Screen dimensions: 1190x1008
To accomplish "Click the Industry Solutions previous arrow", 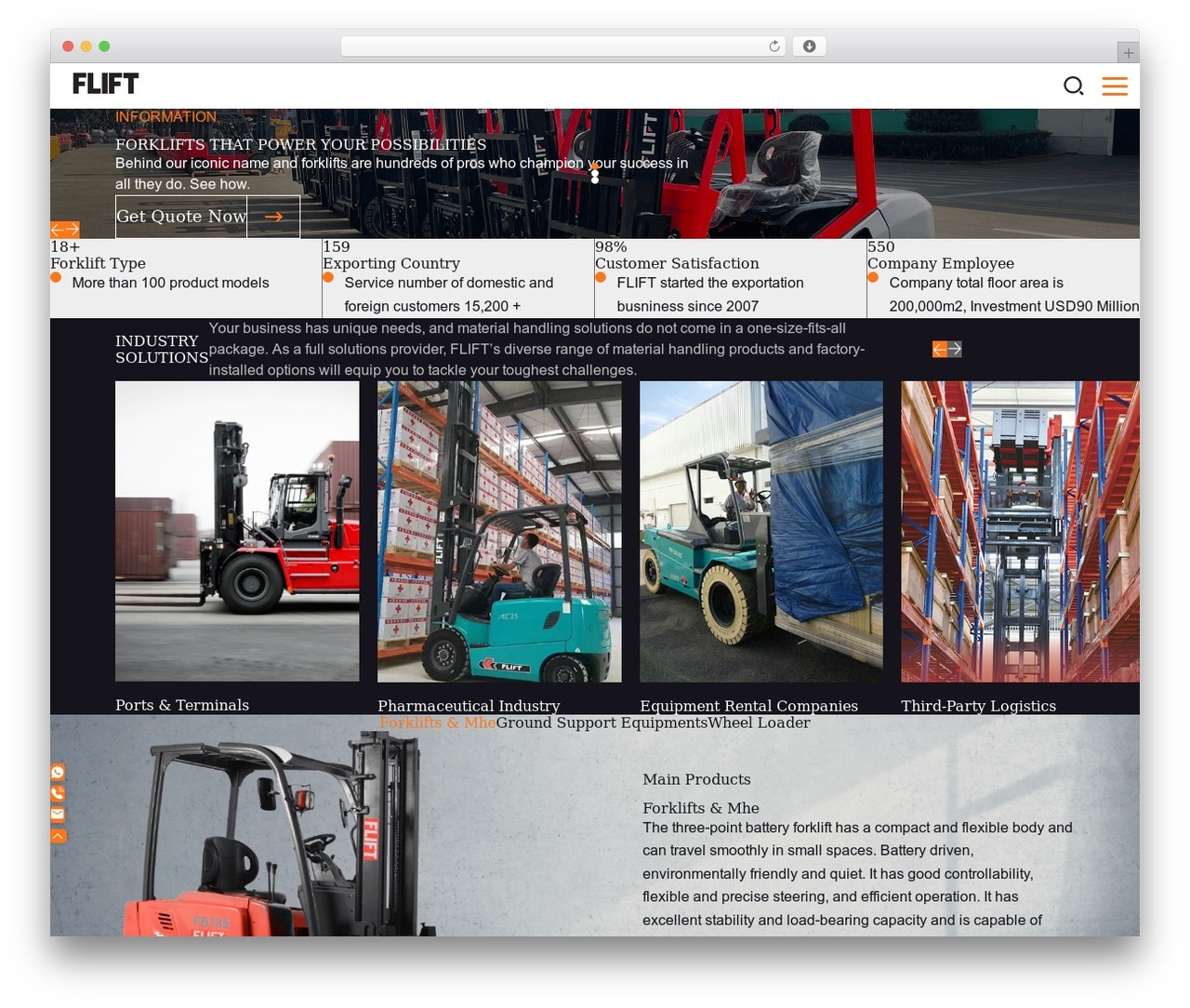I will (x=940, y=349).
